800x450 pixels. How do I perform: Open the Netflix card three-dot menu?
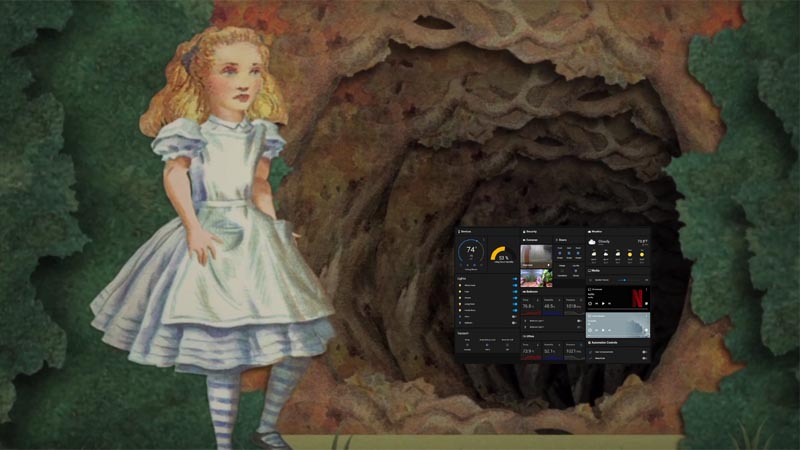(646, 289)
